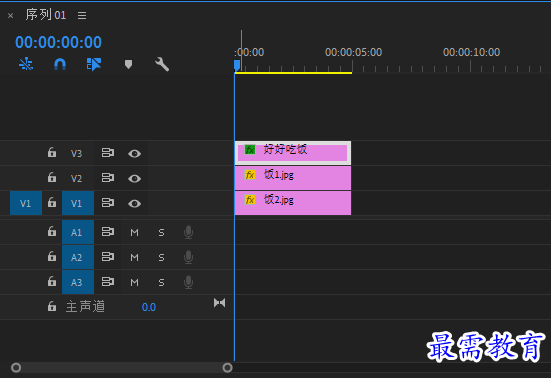Solo audio track A1
This screenshot has height=378, width=551.
[161, 232]
